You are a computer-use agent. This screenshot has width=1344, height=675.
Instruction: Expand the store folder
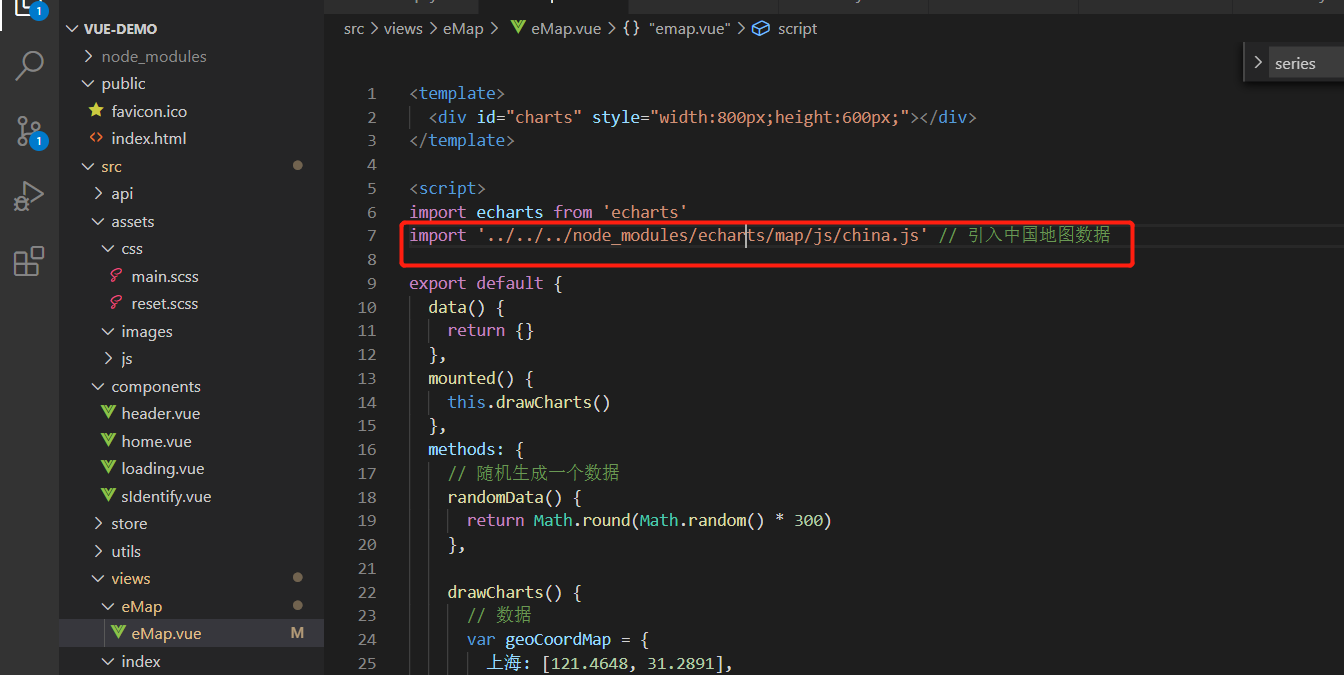(x=98, y=524)
